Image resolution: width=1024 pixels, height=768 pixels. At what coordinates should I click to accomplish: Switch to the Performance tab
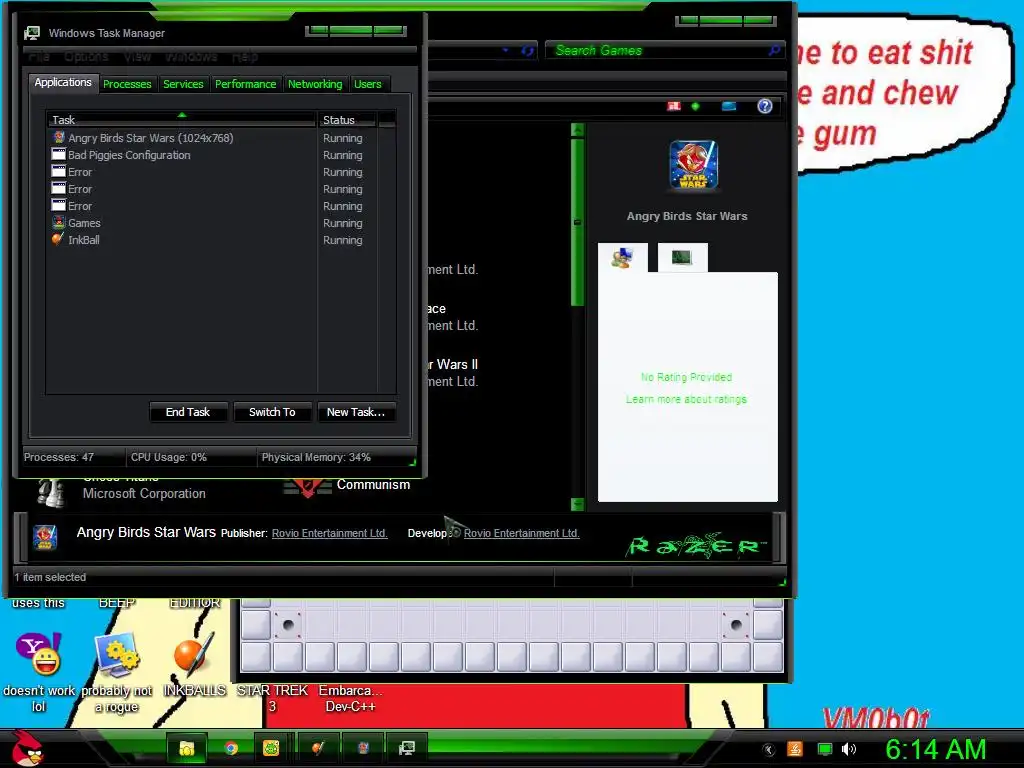point(245,84)
